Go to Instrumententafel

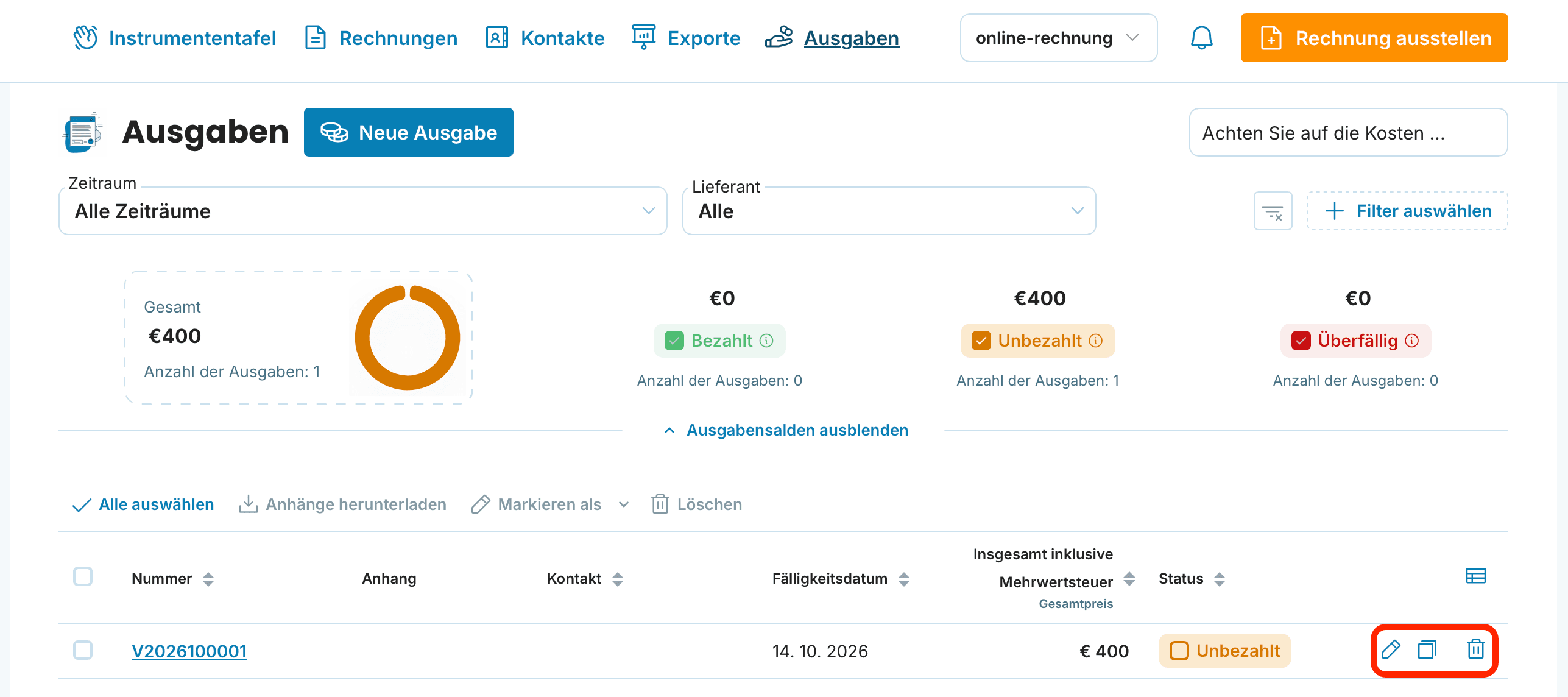pyautogui.click(x=174, y=38)
